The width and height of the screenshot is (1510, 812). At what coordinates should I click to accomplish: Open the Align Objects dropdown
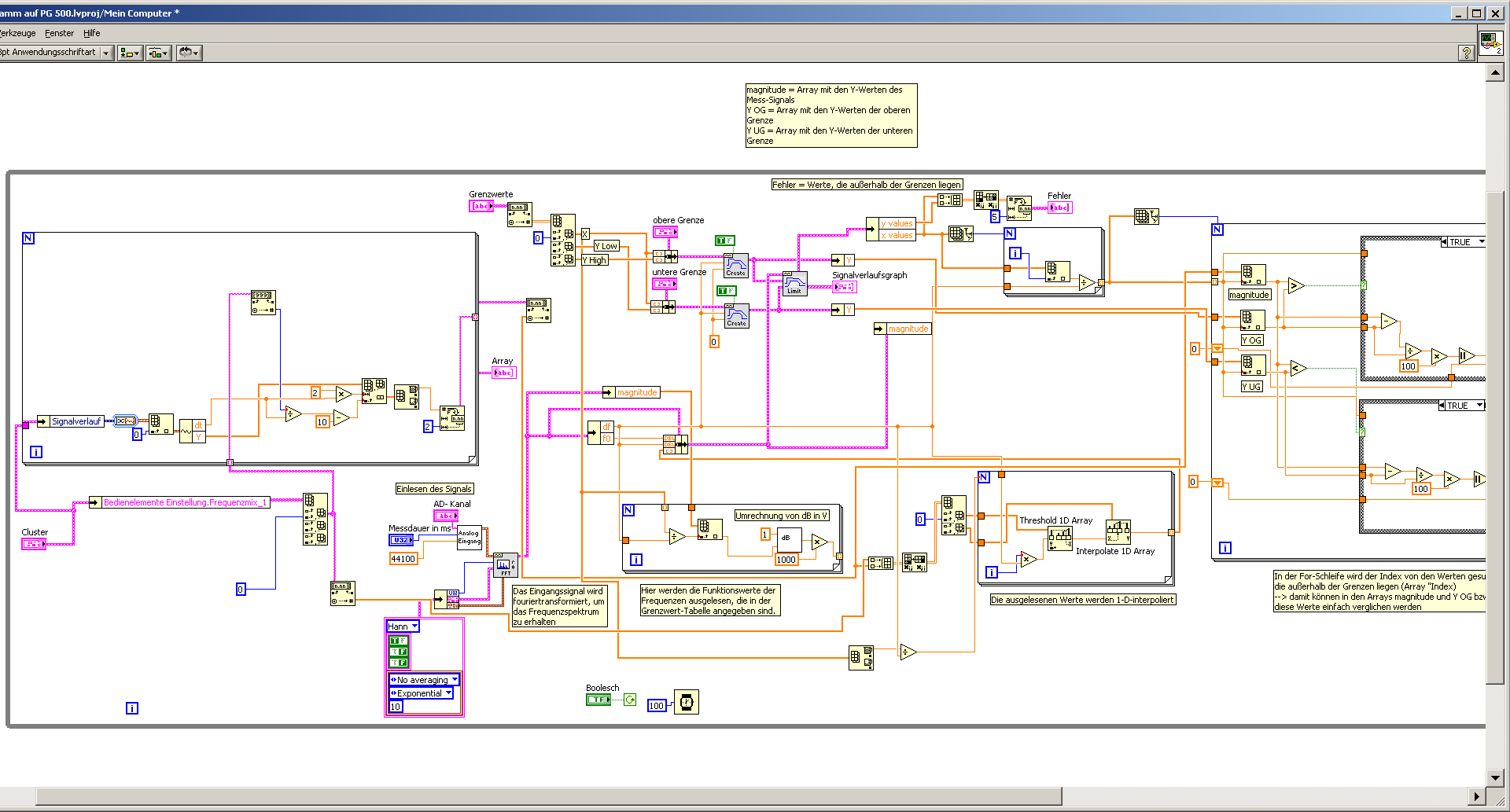click(x=130, y=53)
